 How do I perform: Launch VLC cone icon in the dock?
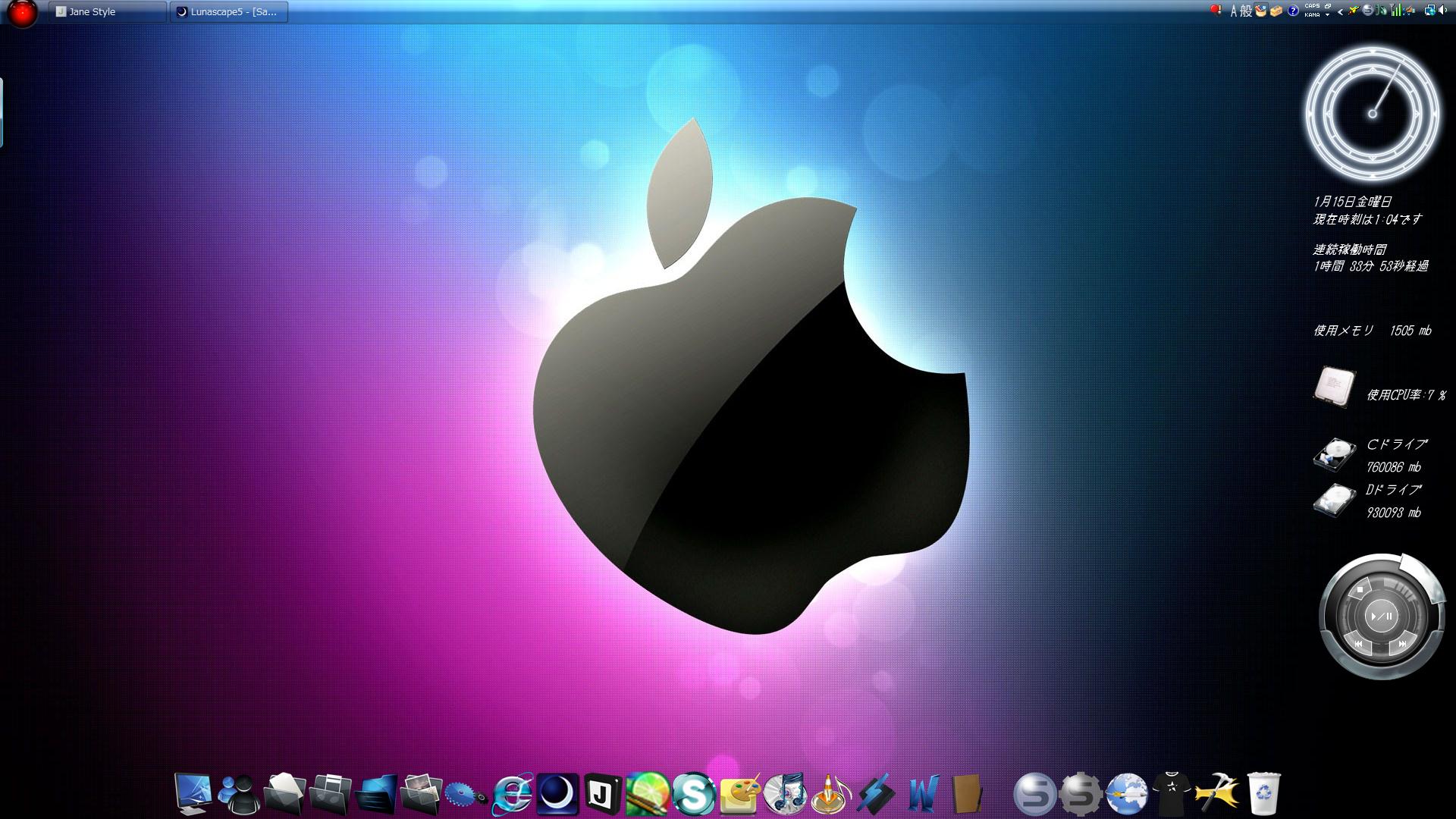(830, 794)
